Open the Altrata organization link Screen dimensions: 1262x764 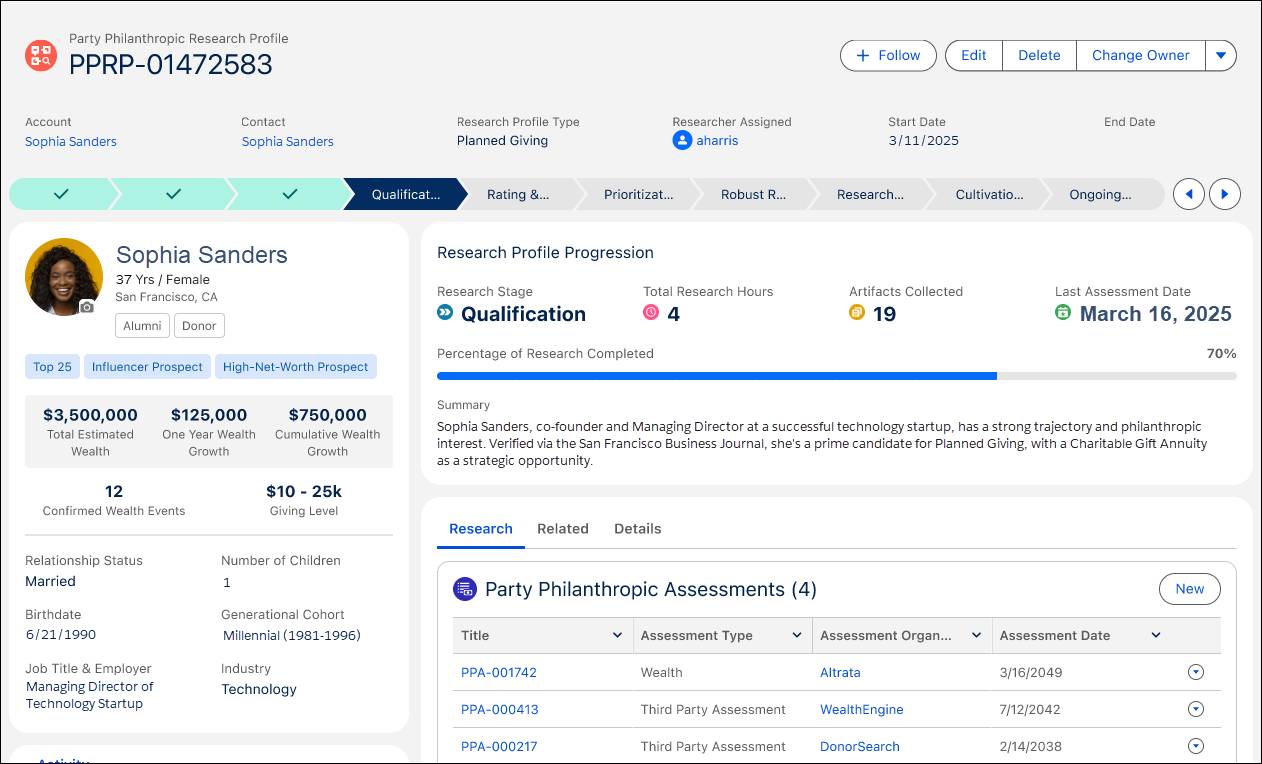tap(840, 672)
